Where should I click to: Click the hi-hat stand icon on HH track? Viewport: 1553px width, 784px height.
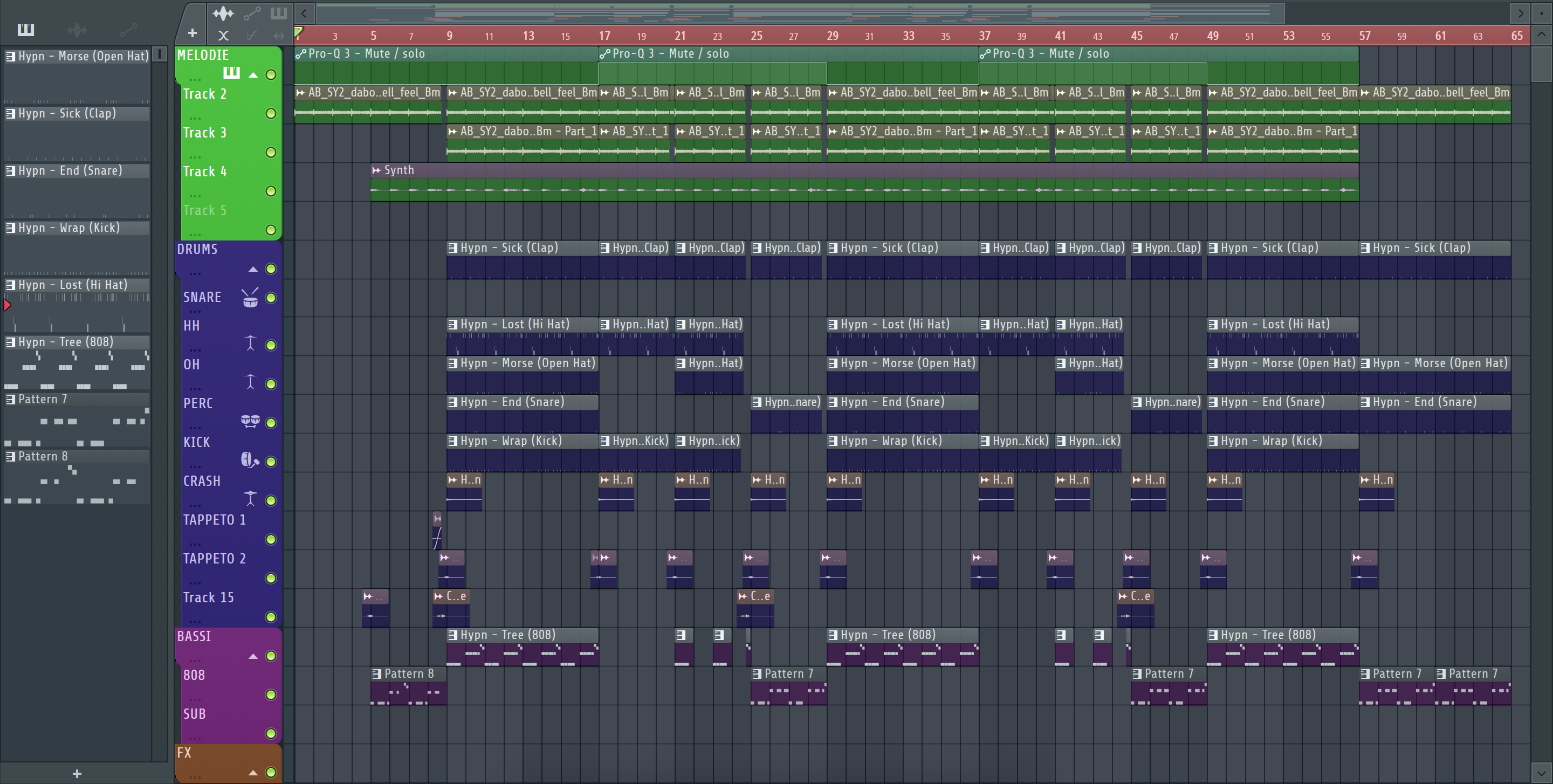pos(250,343)
